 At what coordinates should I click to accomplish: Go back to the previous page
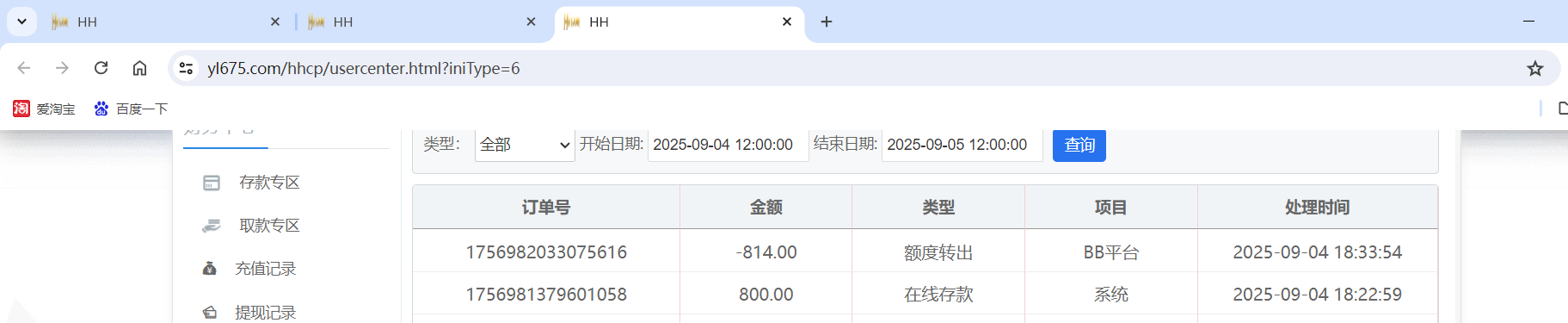click(x=24, y=68)
